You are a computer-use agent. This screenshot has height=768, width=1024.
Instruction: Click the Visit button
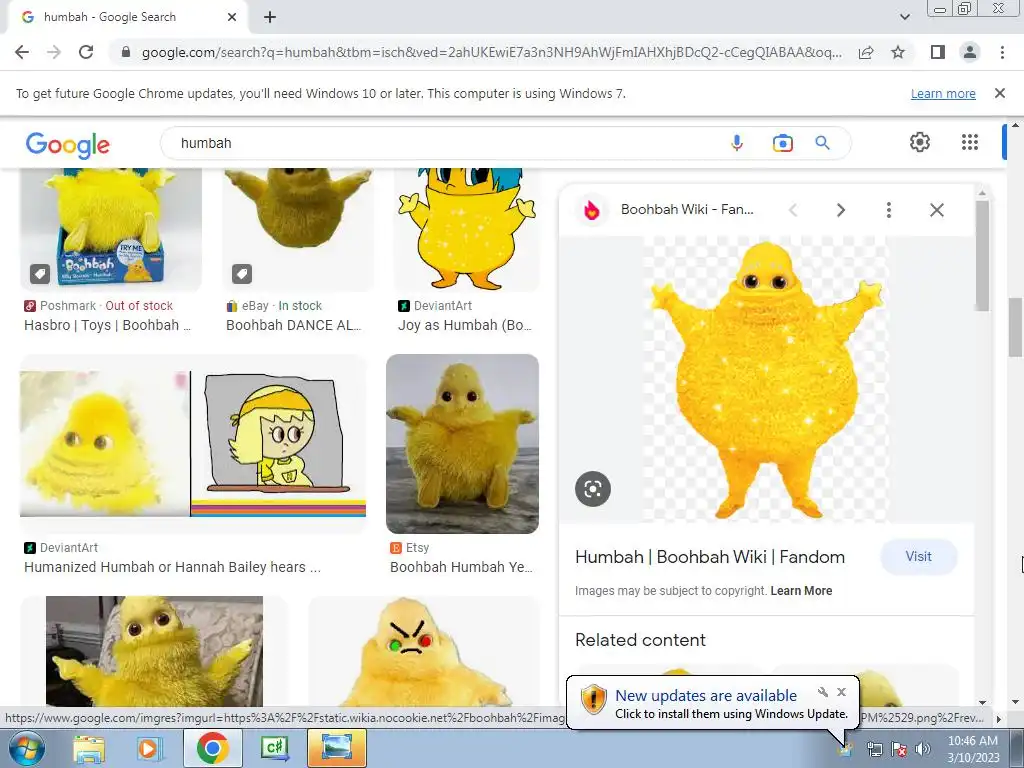click(918, 556)
